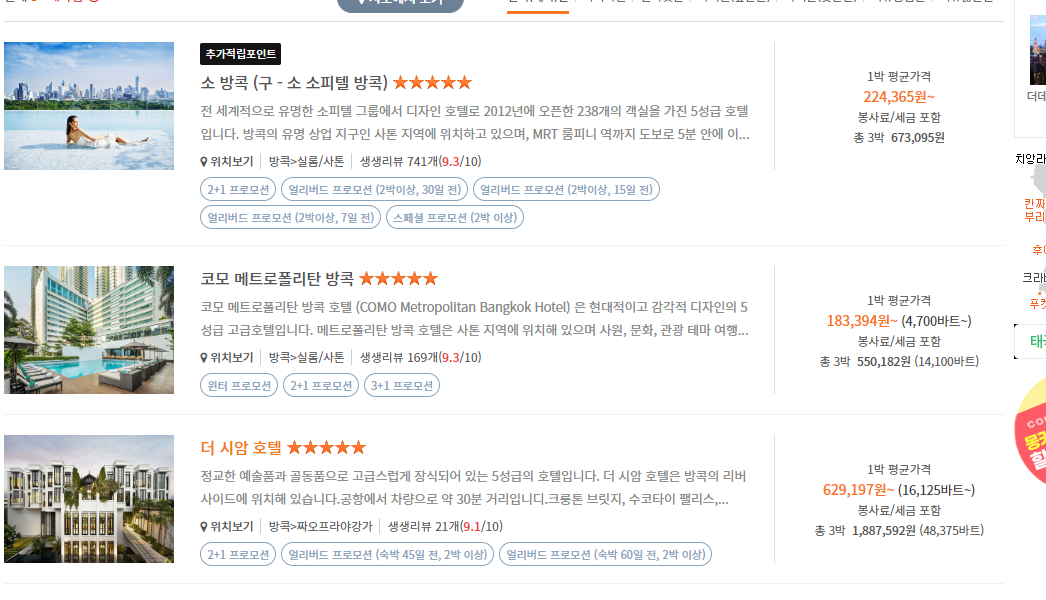Select the 3+1 프로모션 tag
The height and width of the screenshot is (600, 1046).
(402, 386)
